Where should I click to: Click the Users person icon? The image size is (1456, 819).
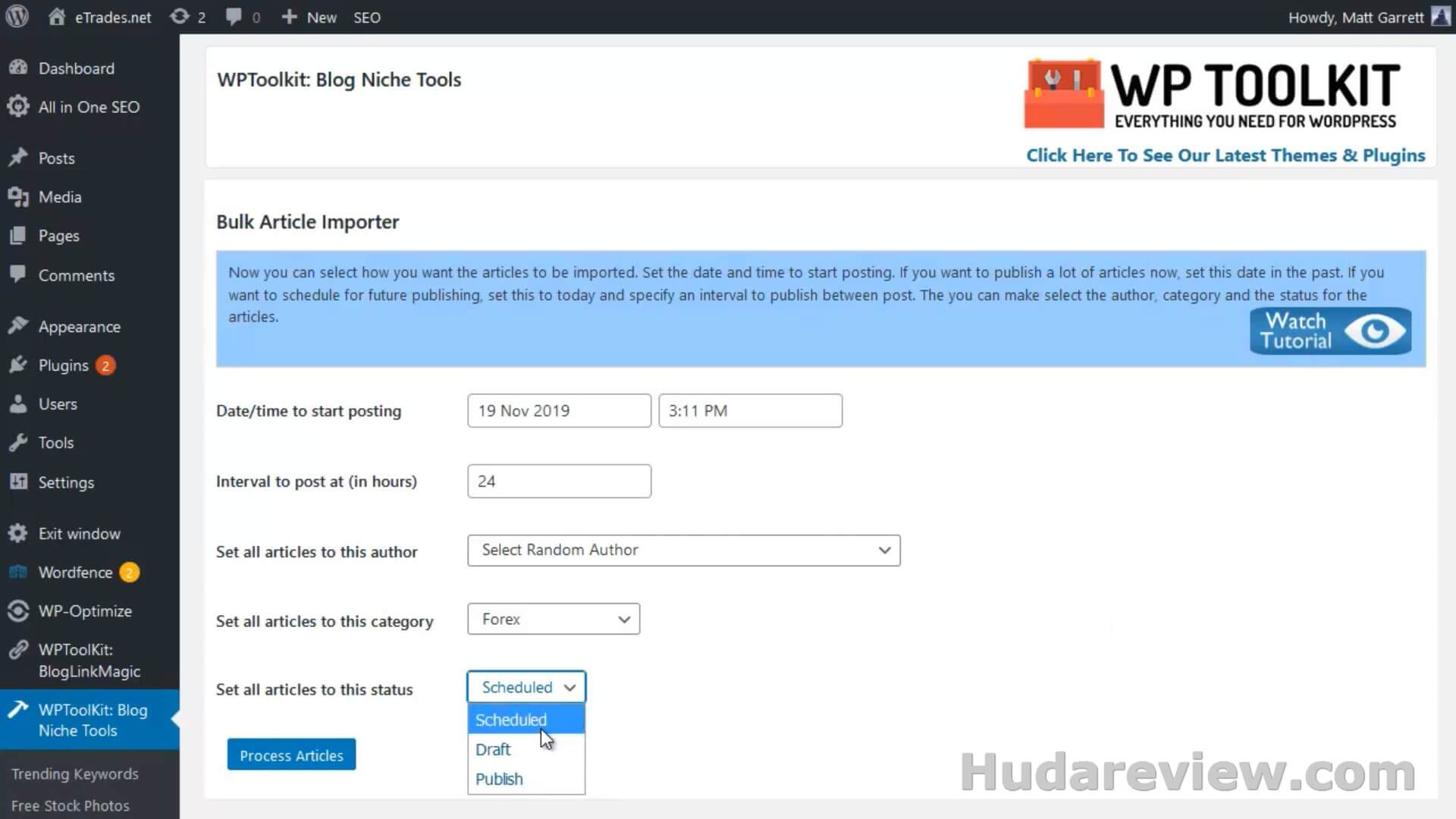coord(18,403)
